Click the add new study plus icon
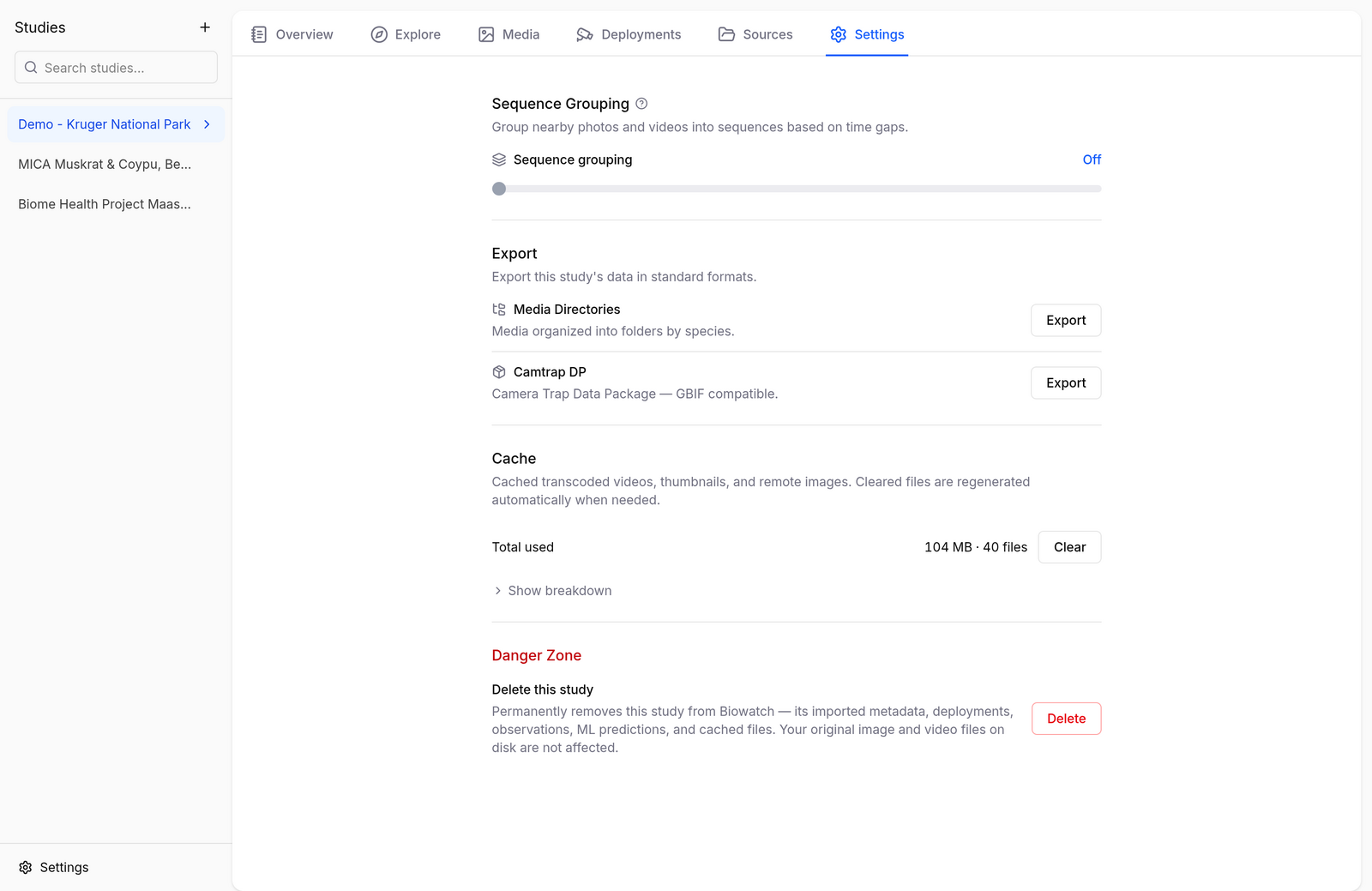 pos(205,27)
